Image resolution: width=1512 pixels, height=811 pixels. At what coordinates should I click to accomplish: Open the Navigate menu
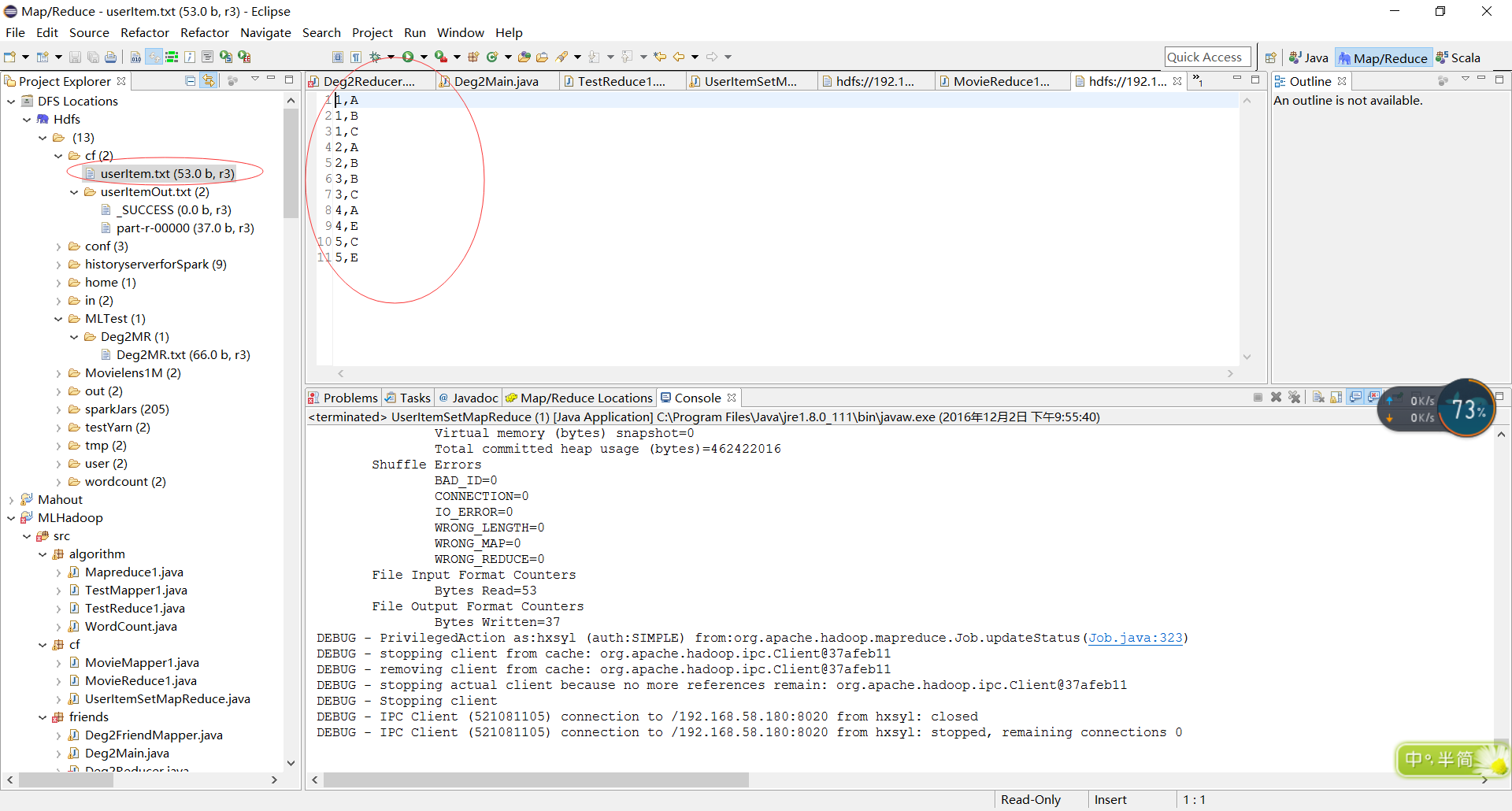(265, 32)
